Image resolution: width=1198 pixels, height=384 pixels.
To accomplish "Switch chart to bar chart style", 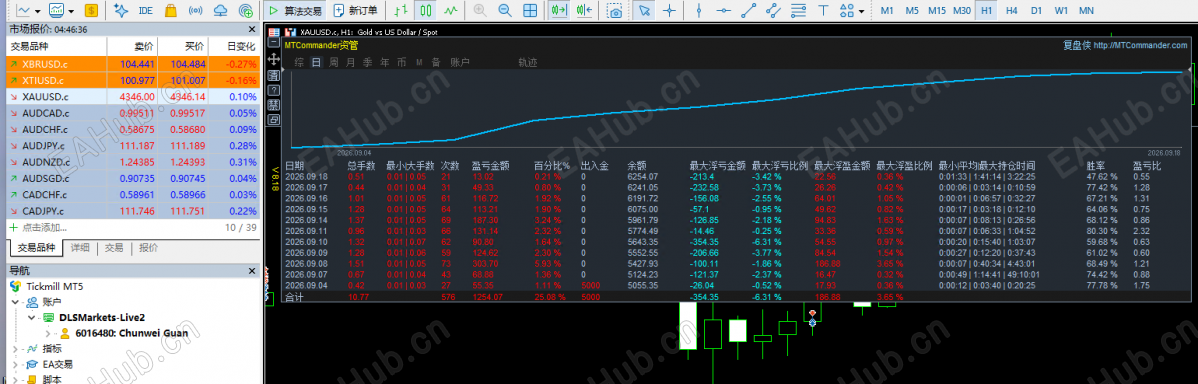I will pos(401,11).
